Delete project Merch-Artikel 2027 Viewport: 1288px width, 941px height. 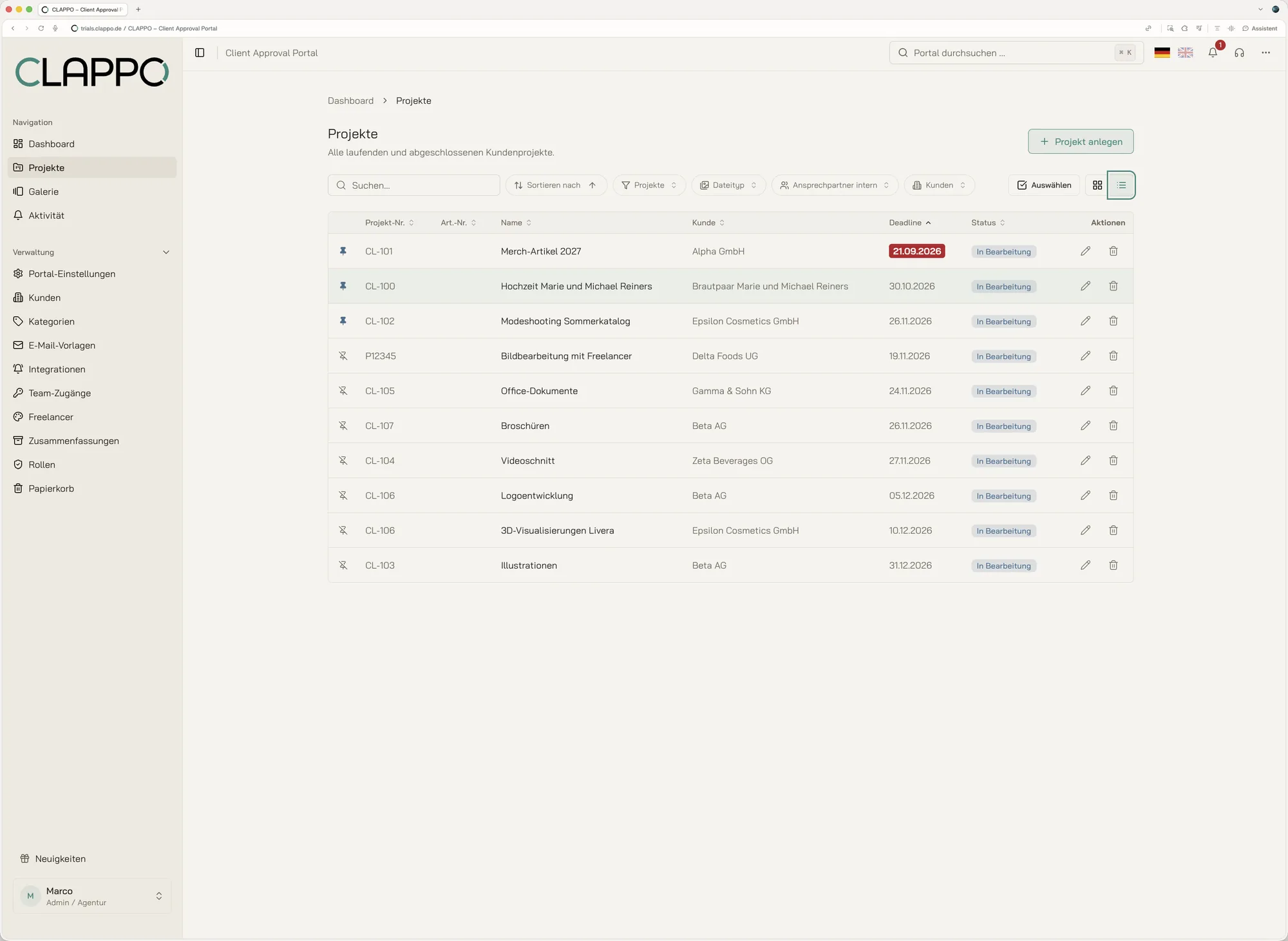(1113, 251)
